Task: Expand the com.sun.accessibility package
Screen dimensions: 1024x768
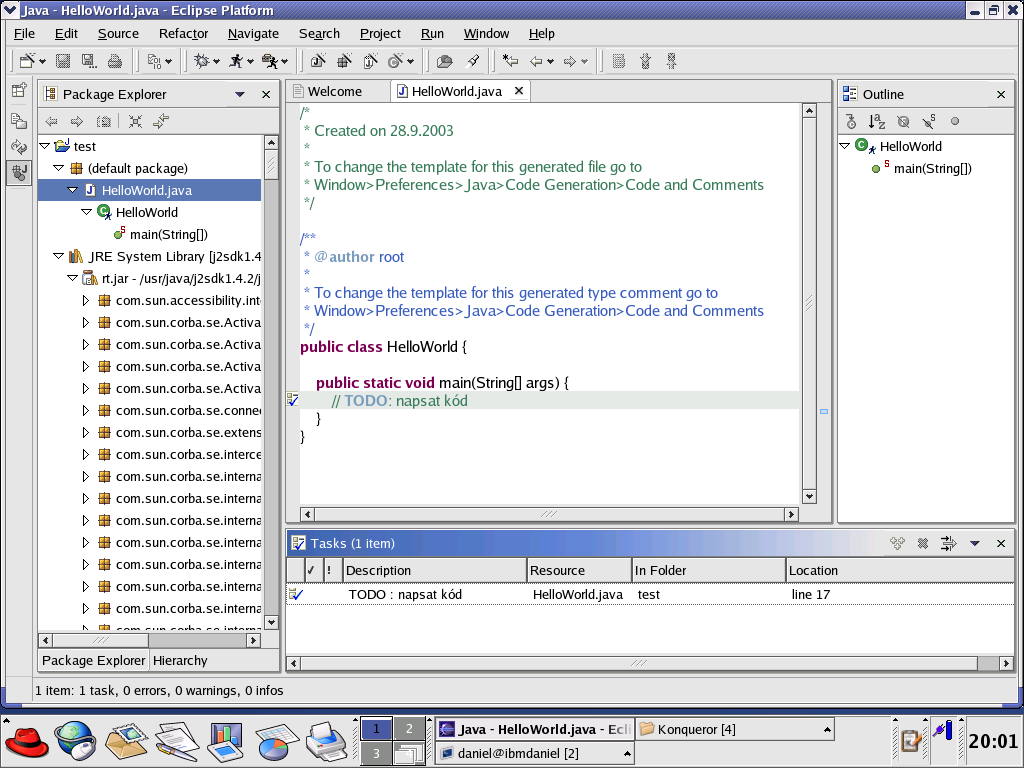Action: (x=86, y=300)
